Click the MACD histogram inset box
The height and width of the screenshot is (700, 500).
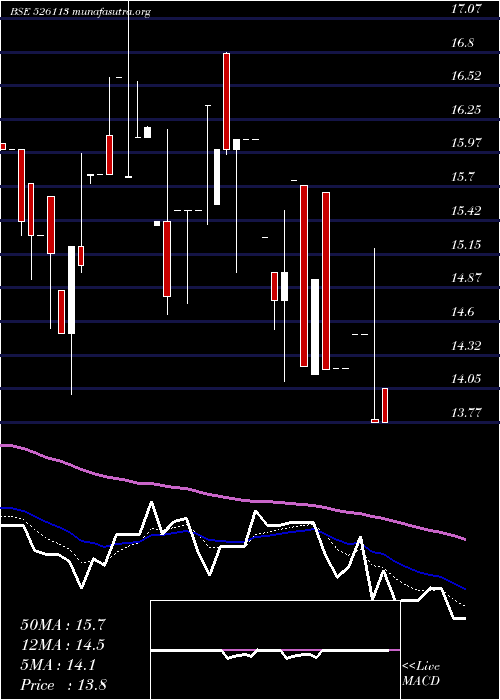(275, 650)
